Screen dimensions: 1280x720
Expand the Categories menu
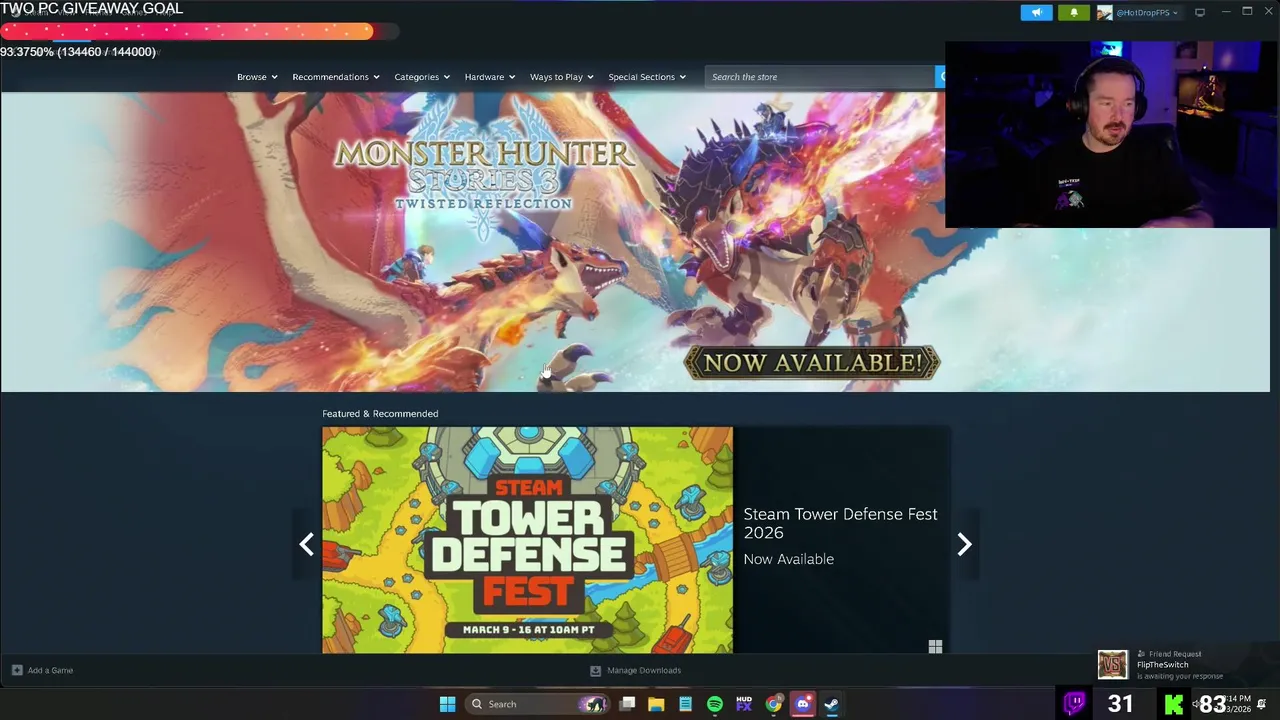pos(422,77)
